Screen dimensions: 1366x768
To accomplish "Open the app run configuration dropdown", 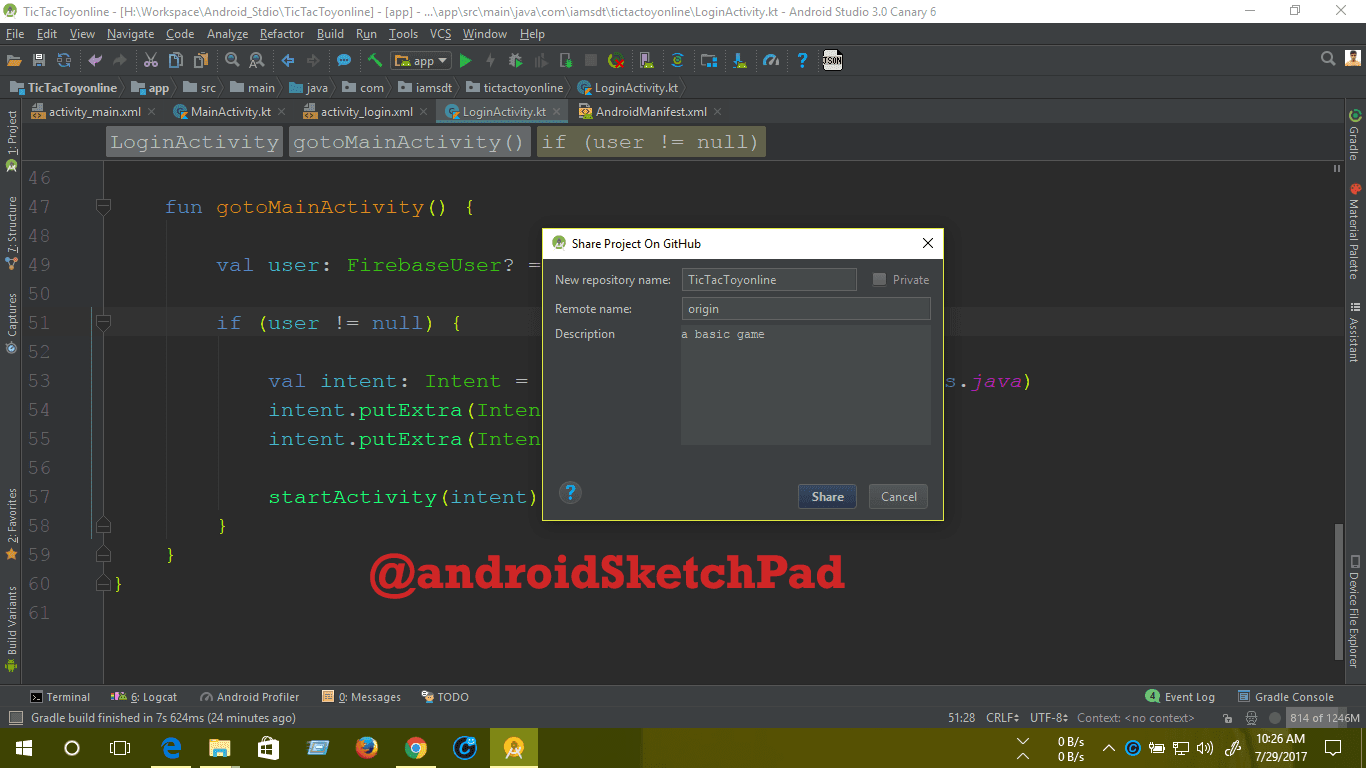I will [x=420, y=60].
